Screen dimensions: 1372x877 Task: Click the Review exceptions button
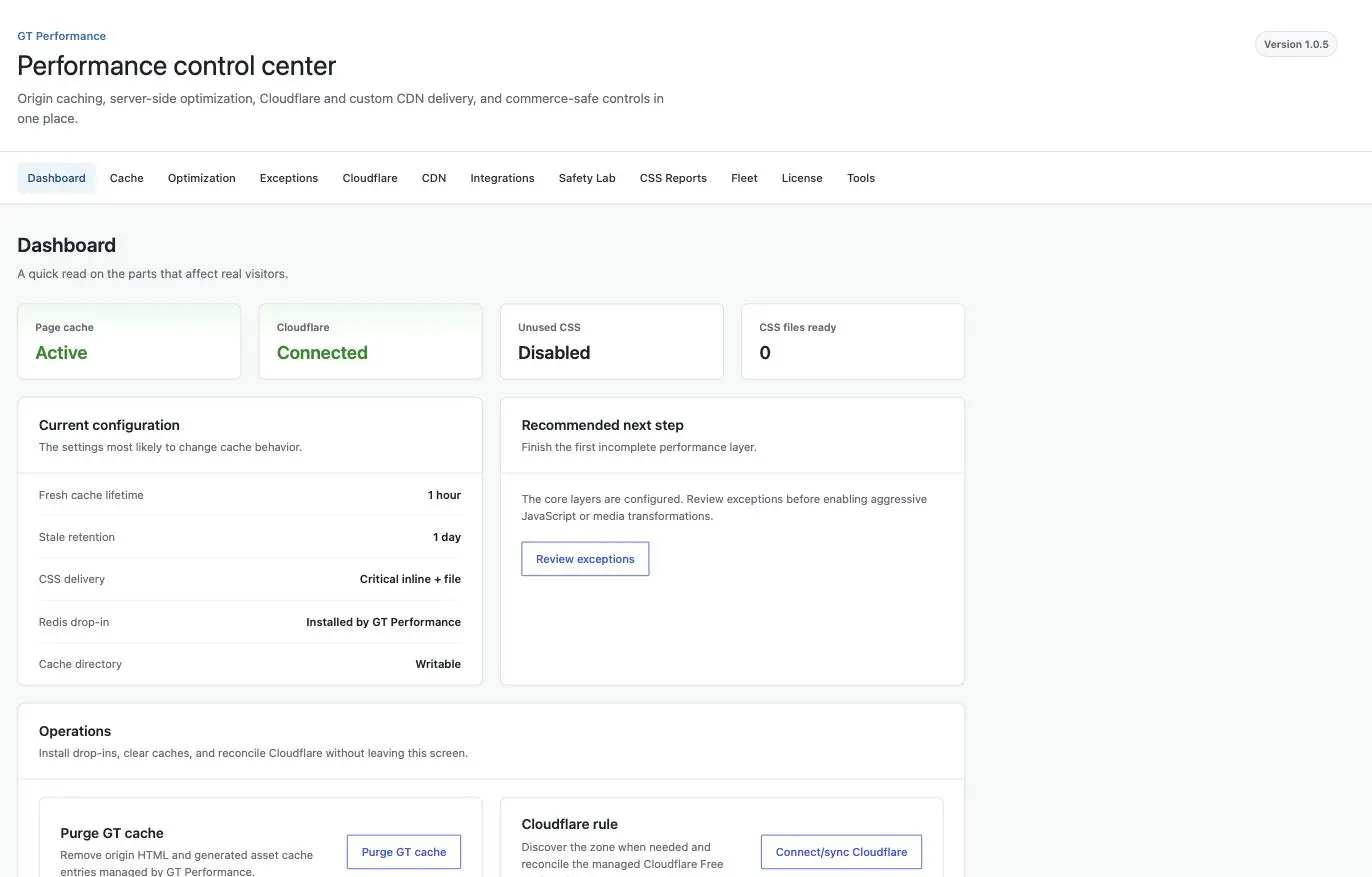(x=585, y=559)
